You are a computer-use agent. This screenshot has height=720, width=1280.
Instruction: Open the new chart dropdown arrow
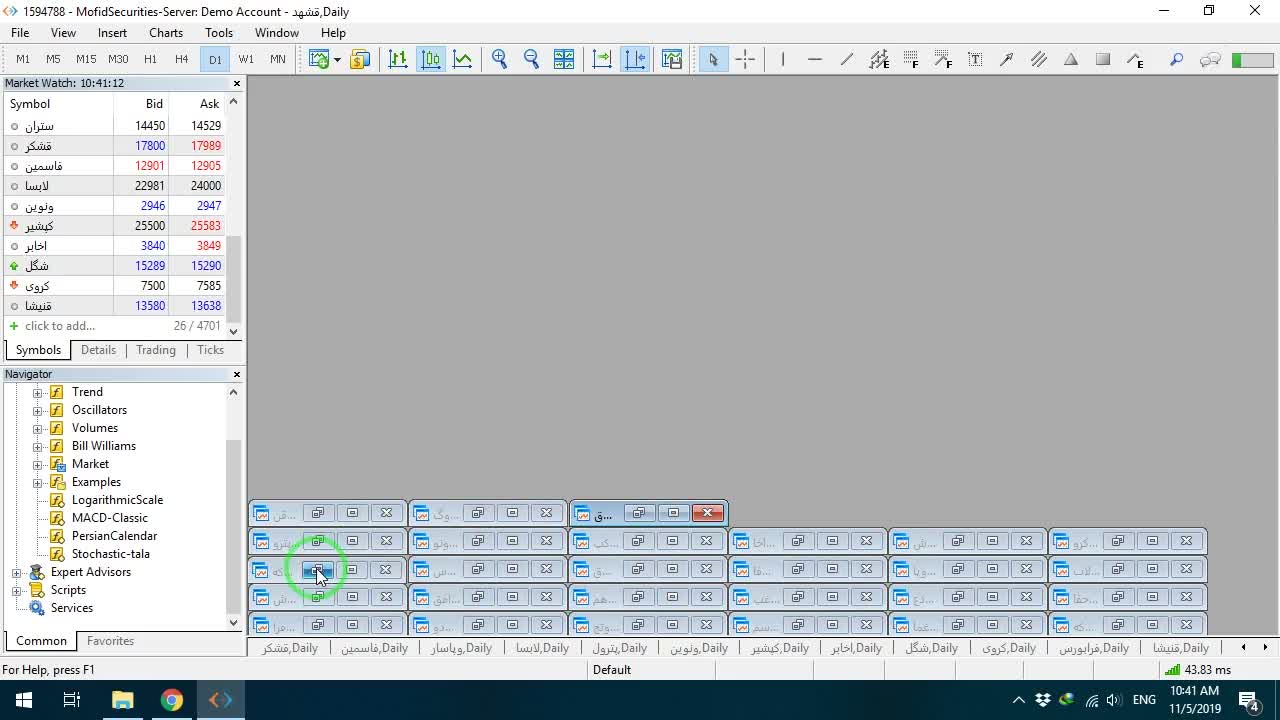coord(337,59)
